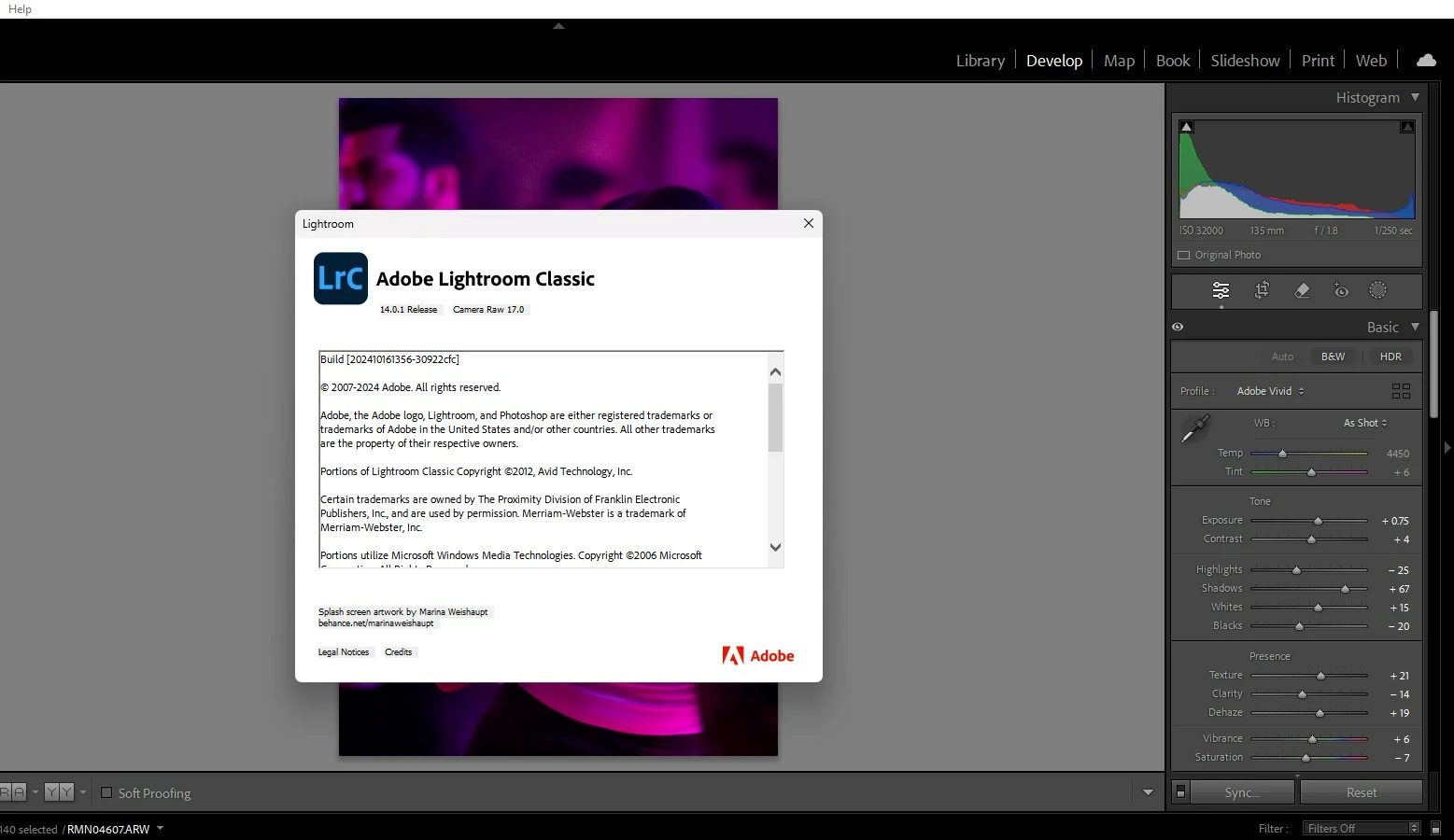
Task: Select the Edit sliders tool icon
Action: click(x=1221, y=290)
